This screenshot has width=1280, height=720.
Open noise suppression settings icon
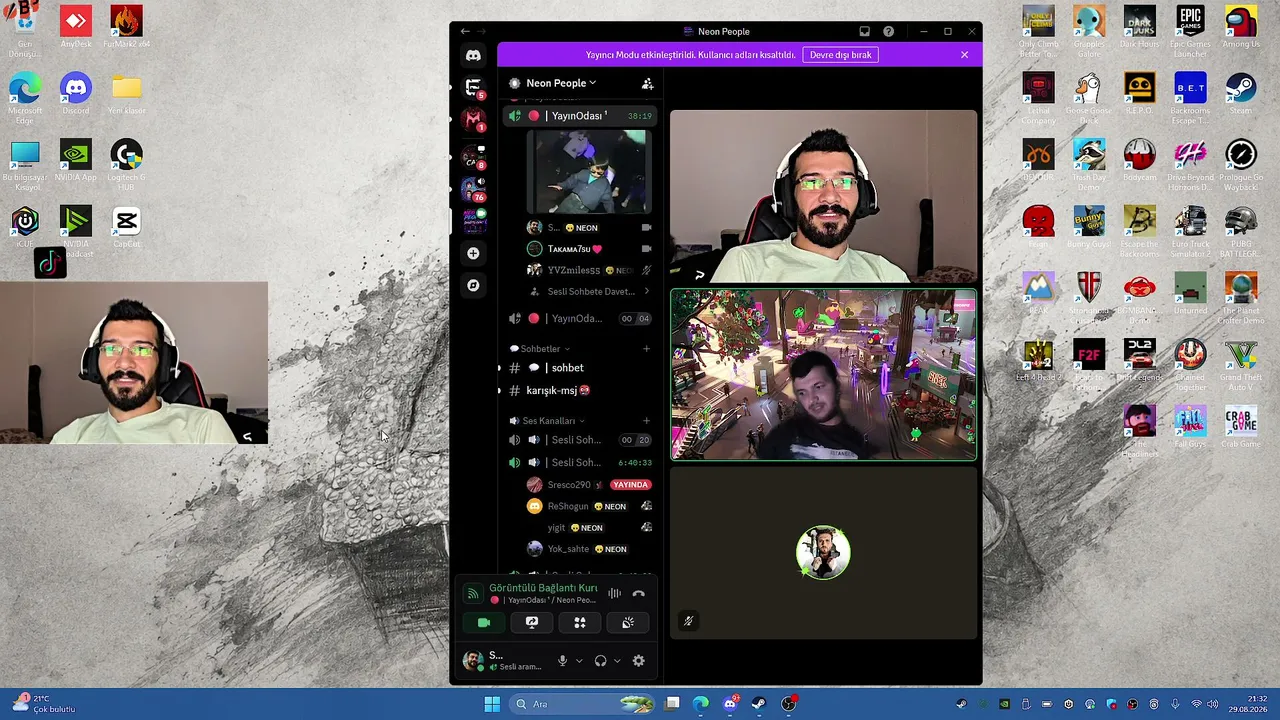614,593
